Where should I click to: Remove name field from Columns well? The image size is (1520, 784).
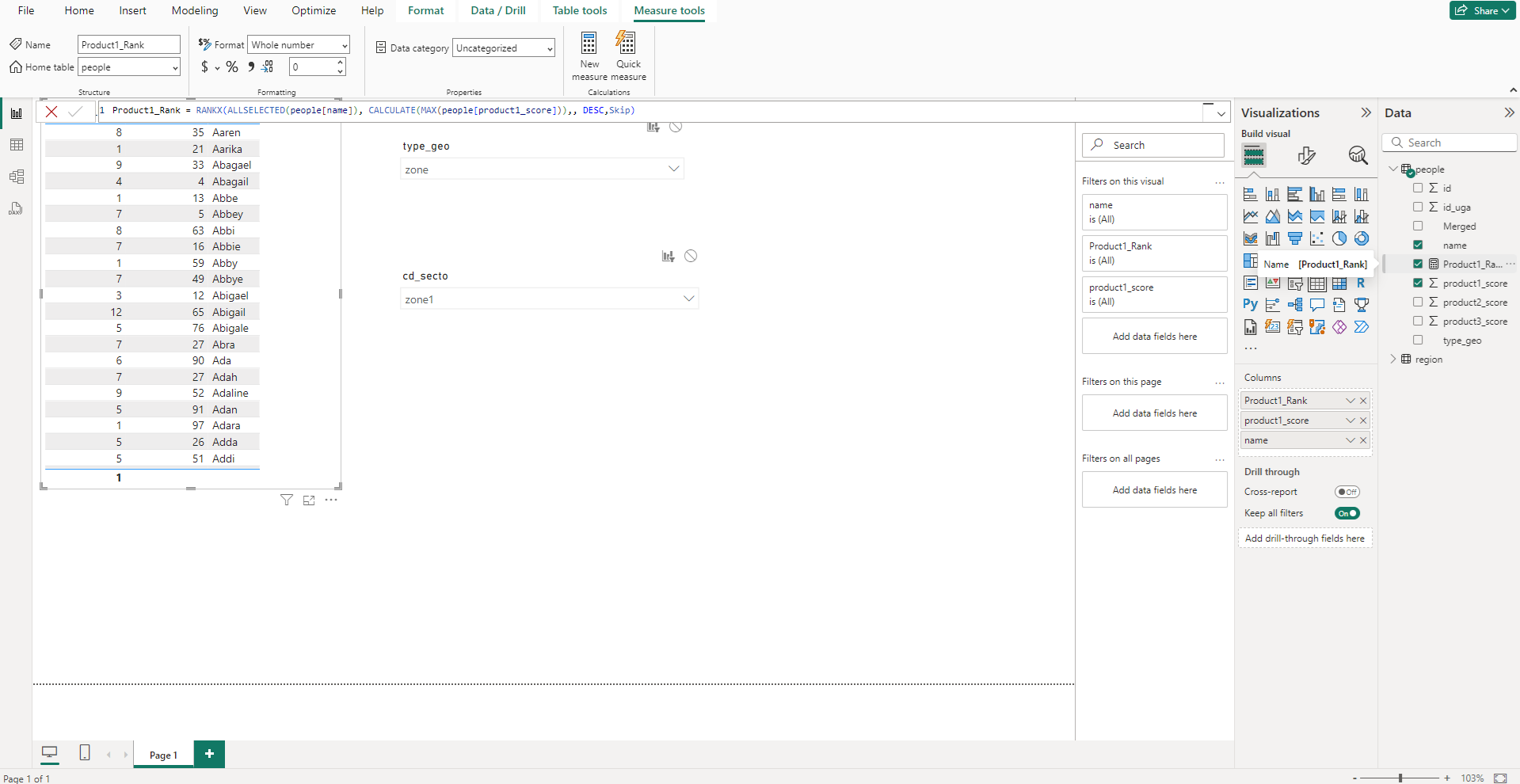tap(1363, 440)
